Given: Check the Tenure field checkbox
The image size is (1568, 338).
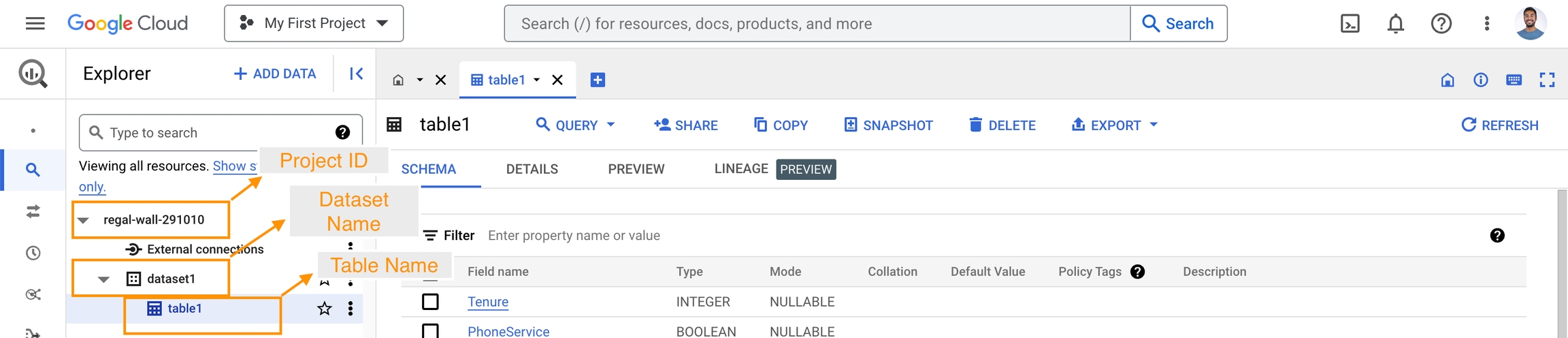Looking at the screenshot, I should pos(430,301).
